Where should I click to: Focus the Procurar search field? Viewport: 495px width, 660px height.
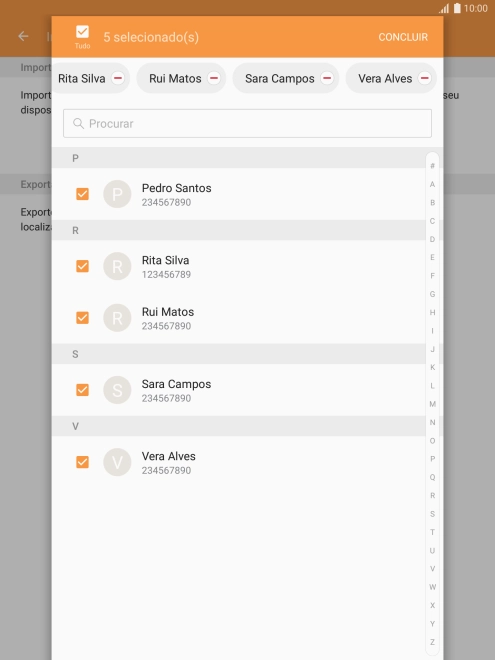pyautogui.click(x=248, y=123)
